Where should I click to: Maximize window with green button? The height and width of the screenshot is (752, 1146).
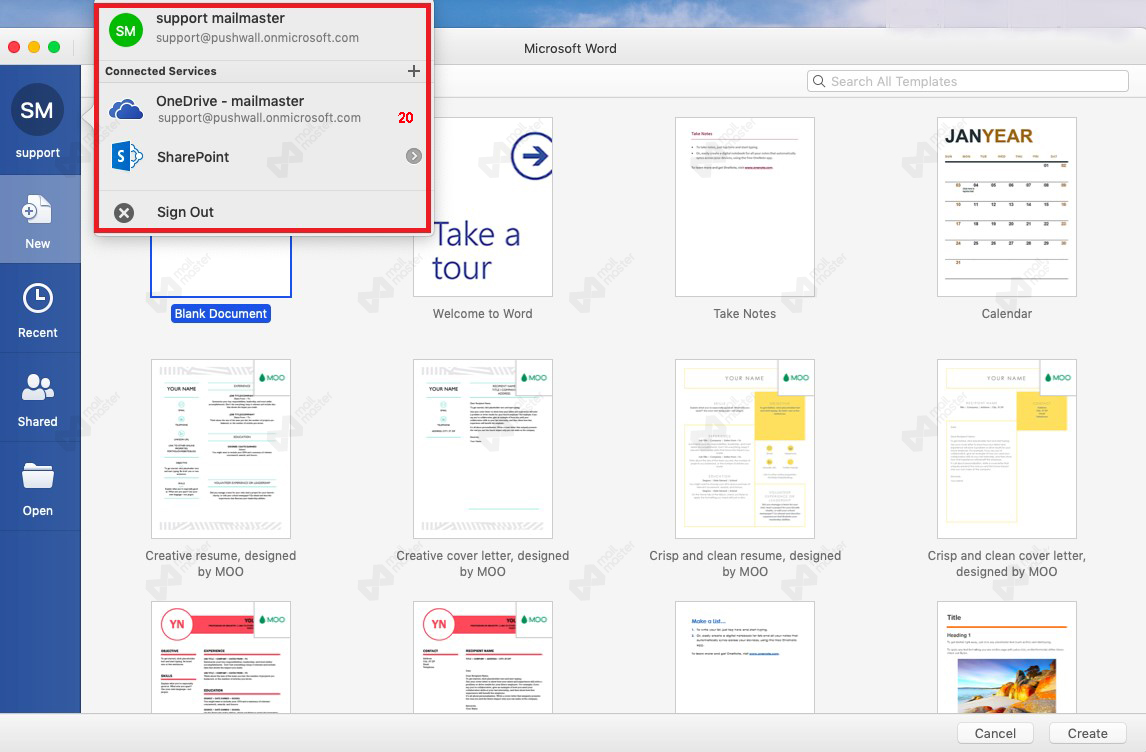(x=53, y=48)
